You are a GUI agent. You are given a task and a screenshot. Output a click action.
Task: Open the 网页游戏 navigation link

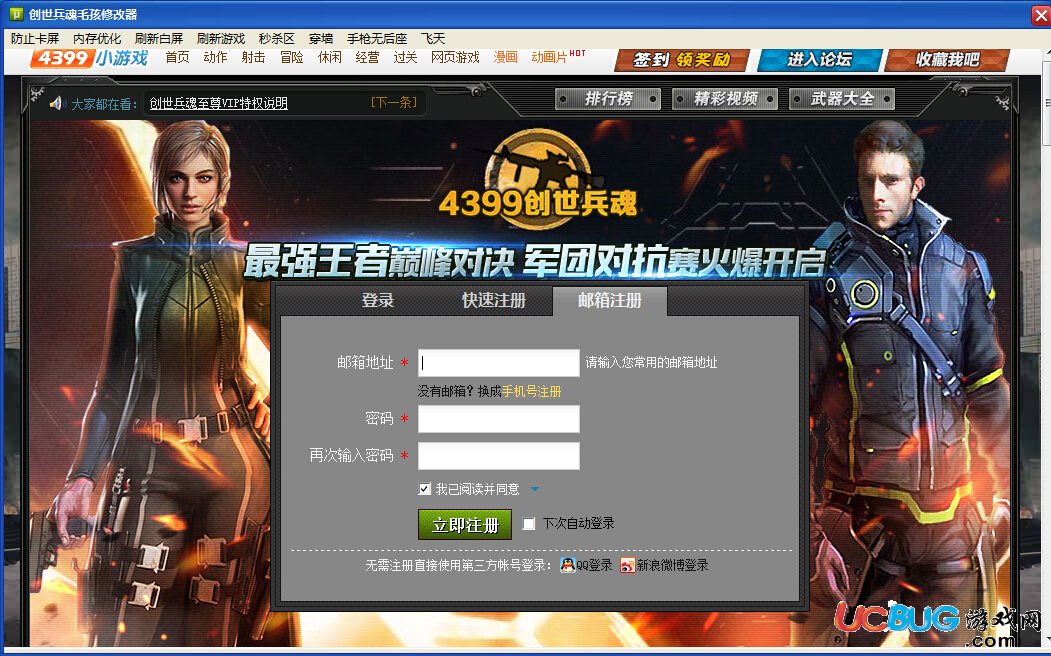point(455,58)
